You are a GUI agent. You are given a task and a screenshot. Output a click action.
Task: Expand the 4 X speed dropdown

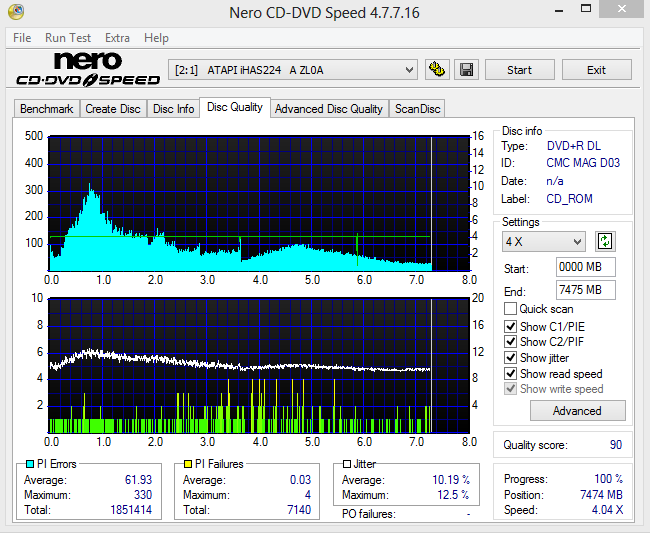pos(544,241)
